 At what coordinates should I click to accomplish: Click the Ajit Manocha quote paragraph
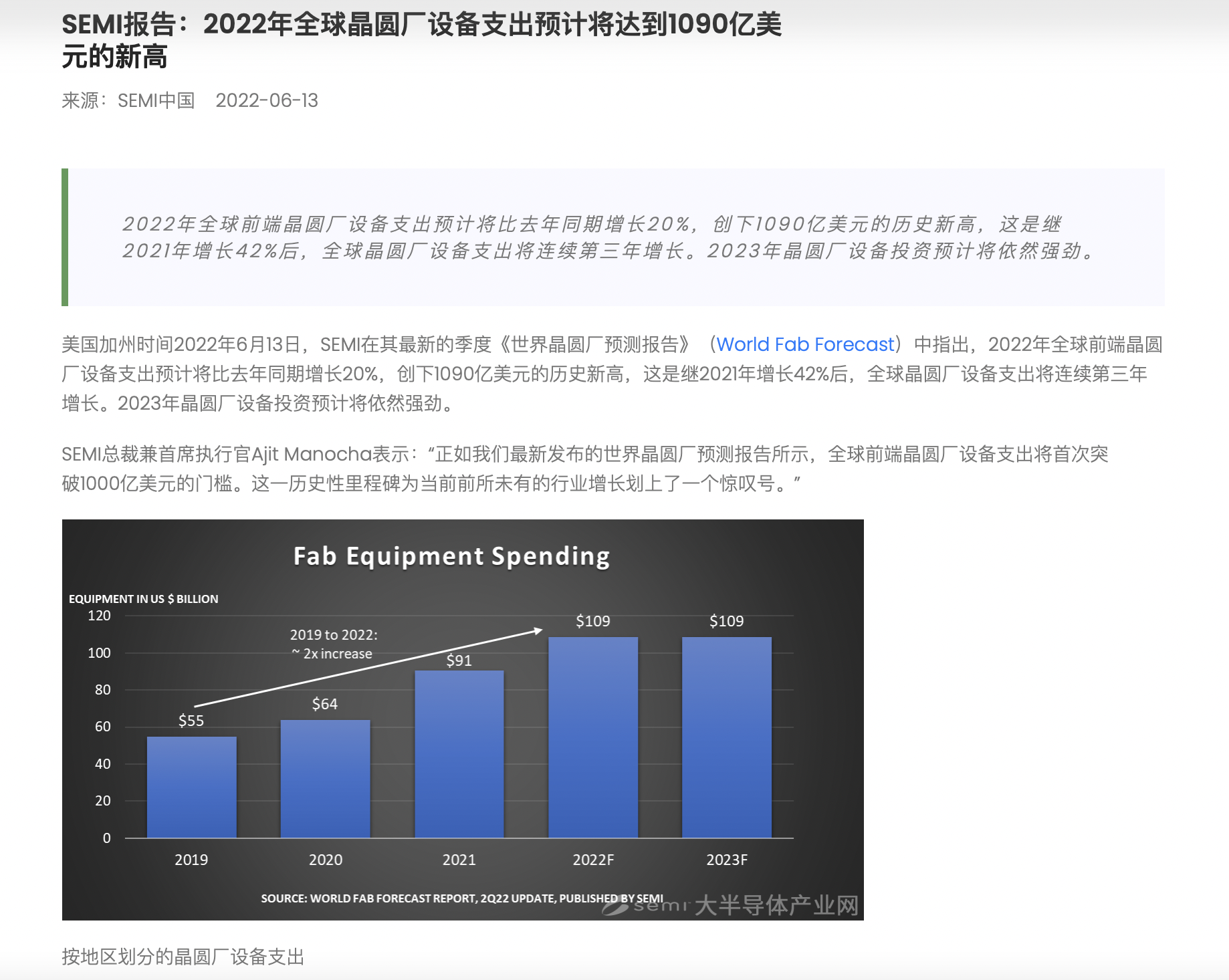pos(585,469)
